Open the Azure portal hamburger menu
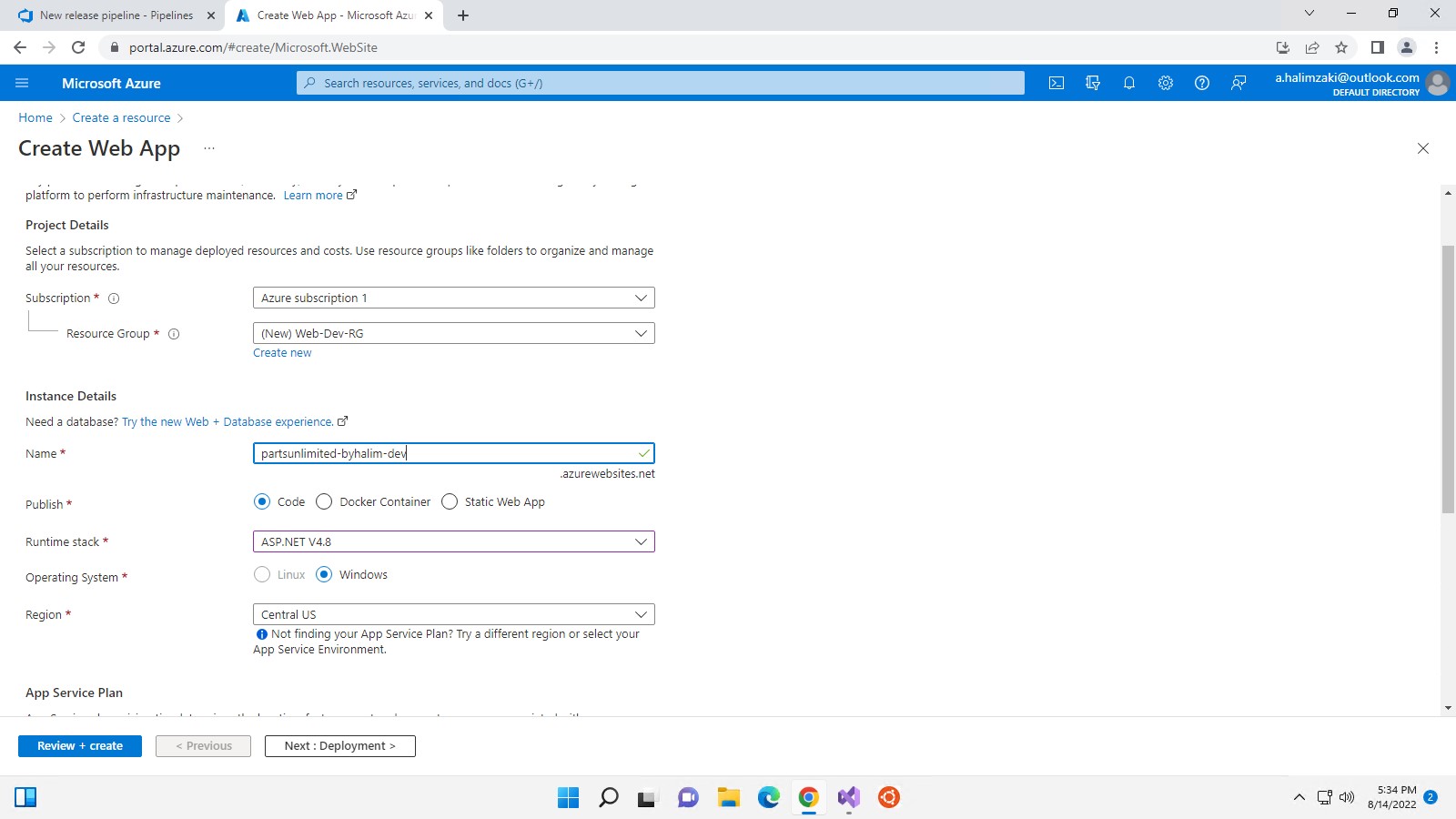The height and width of the screenshot is (819, 1456). (22, 83)
